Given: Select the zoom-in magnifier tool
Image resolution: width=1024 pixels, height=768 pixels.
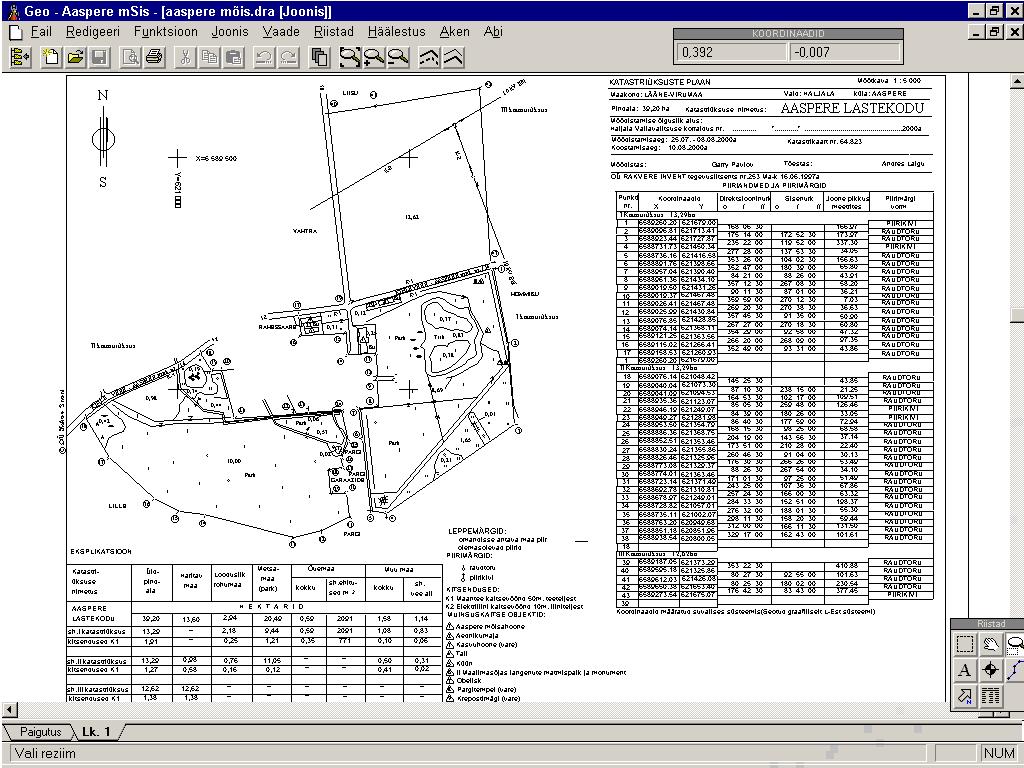Looking at the screenshot, I should (x=374, y=57).
